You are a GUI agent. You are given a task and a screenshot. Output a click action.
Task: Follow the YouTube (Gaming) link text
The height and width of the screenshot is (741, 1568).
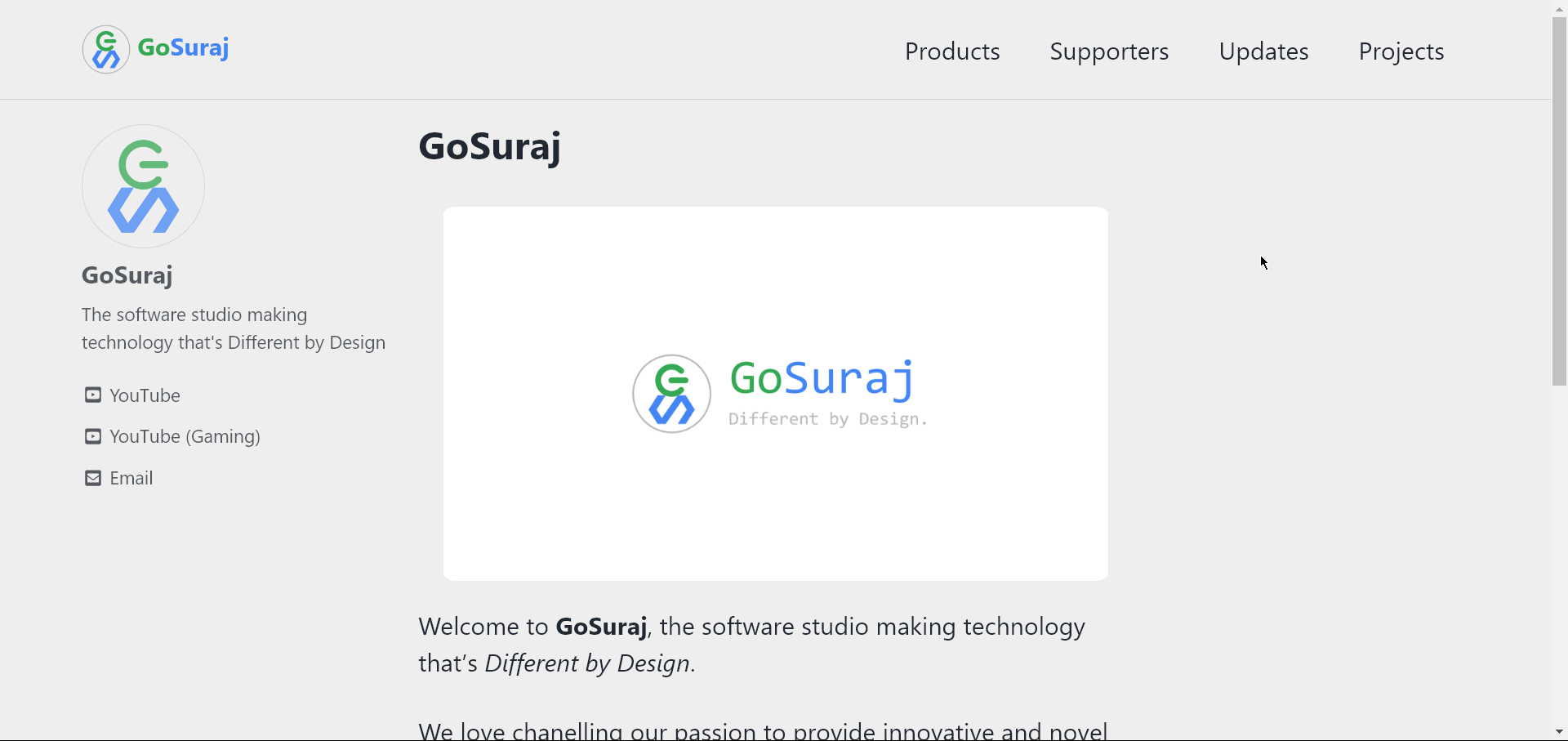tap(185, 436)
